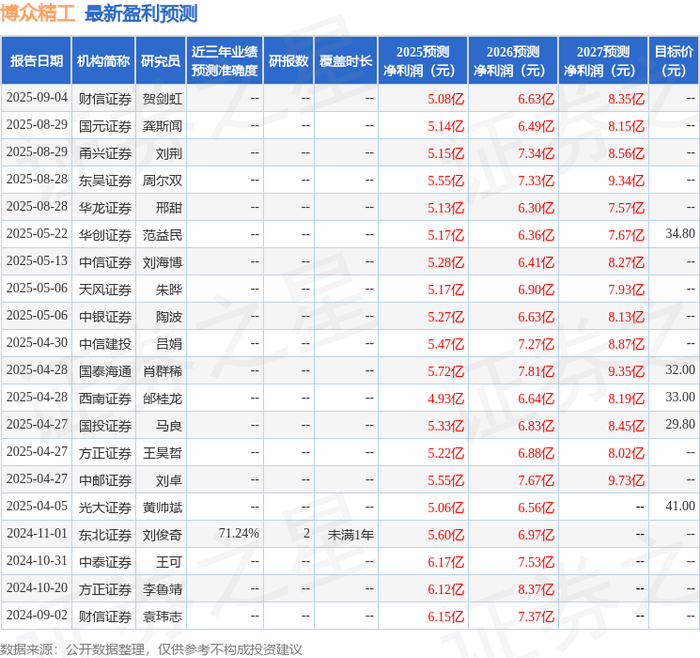700x658 pixels.
Task: Select researcher 范益民
Action: 162,235
